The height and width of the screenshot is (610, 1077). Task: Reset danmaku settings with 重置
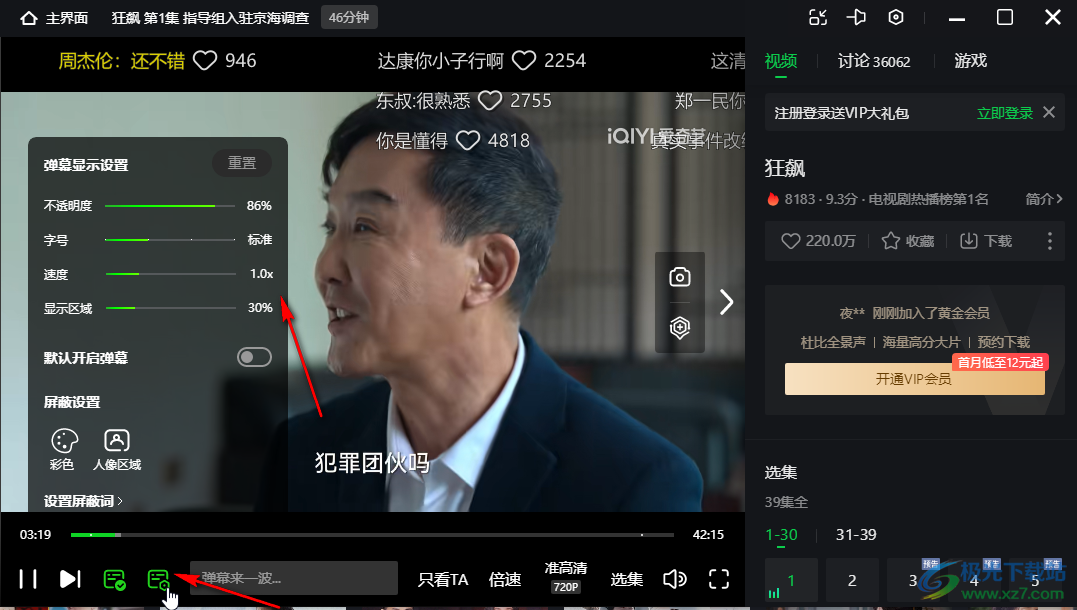click(242, 163)
